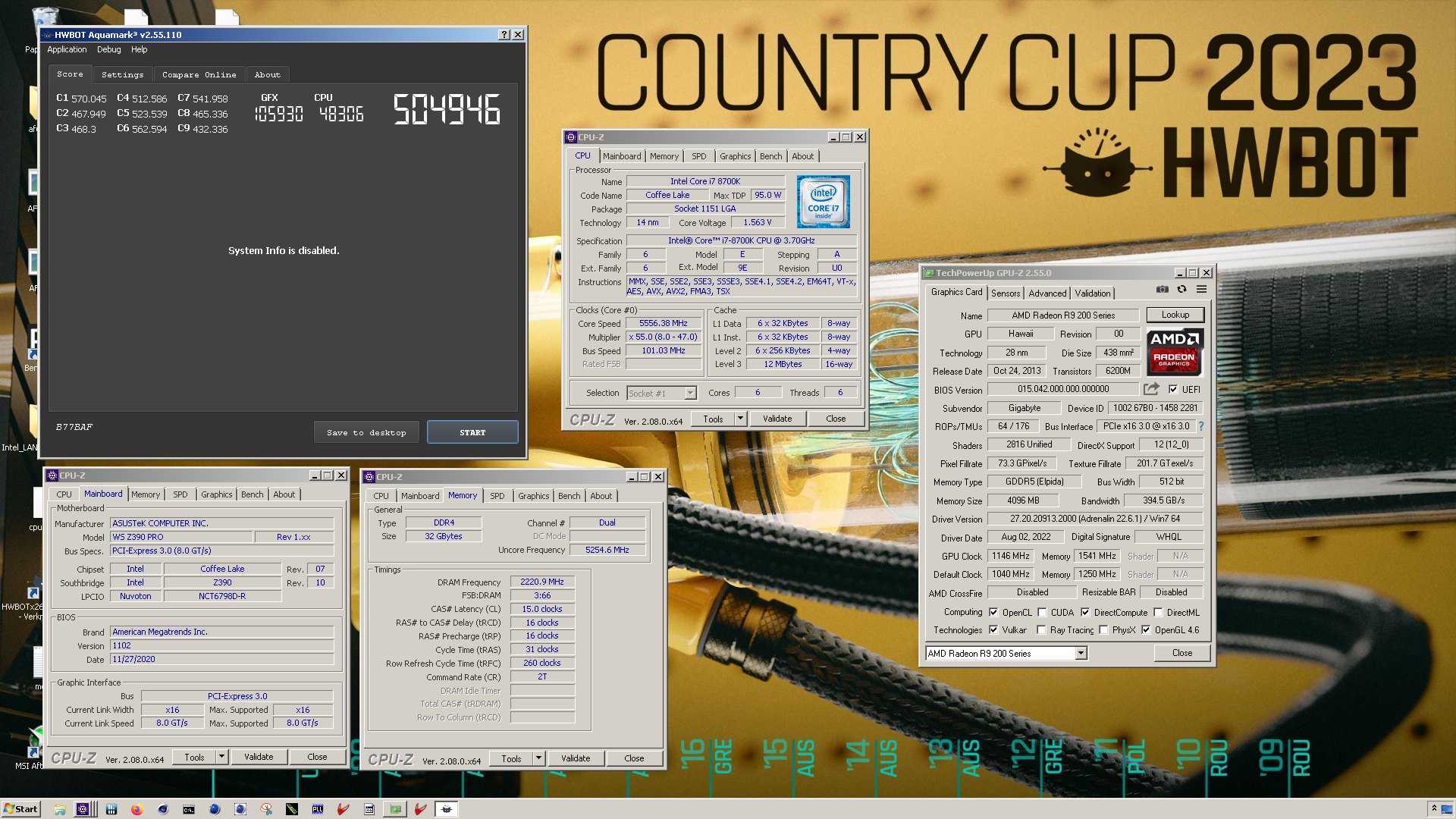Click the Recycle Bin desktop icon

[45, 17]
